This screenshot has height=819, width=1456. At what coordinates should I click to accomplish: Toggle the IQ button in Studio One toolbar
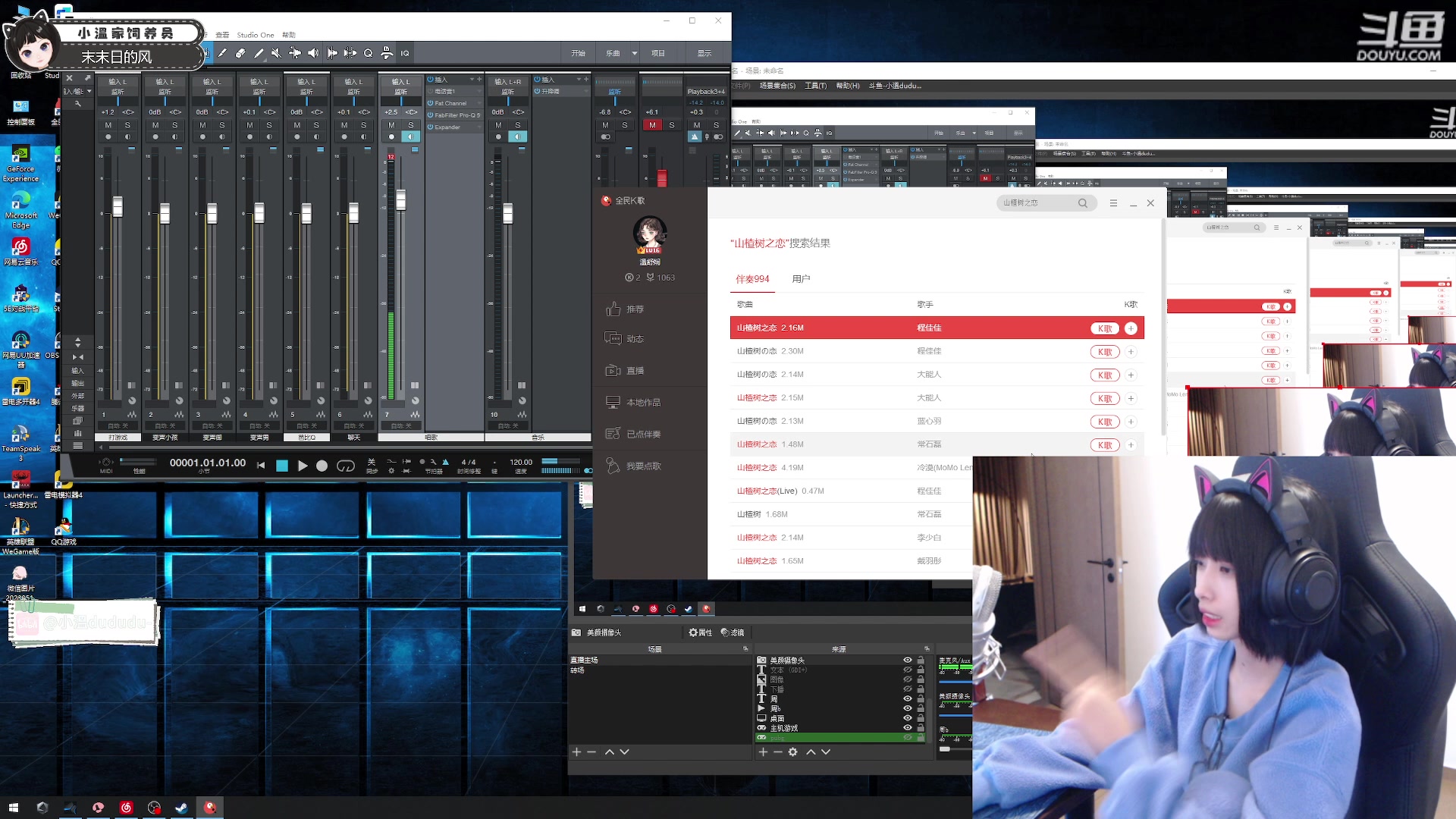405,53
